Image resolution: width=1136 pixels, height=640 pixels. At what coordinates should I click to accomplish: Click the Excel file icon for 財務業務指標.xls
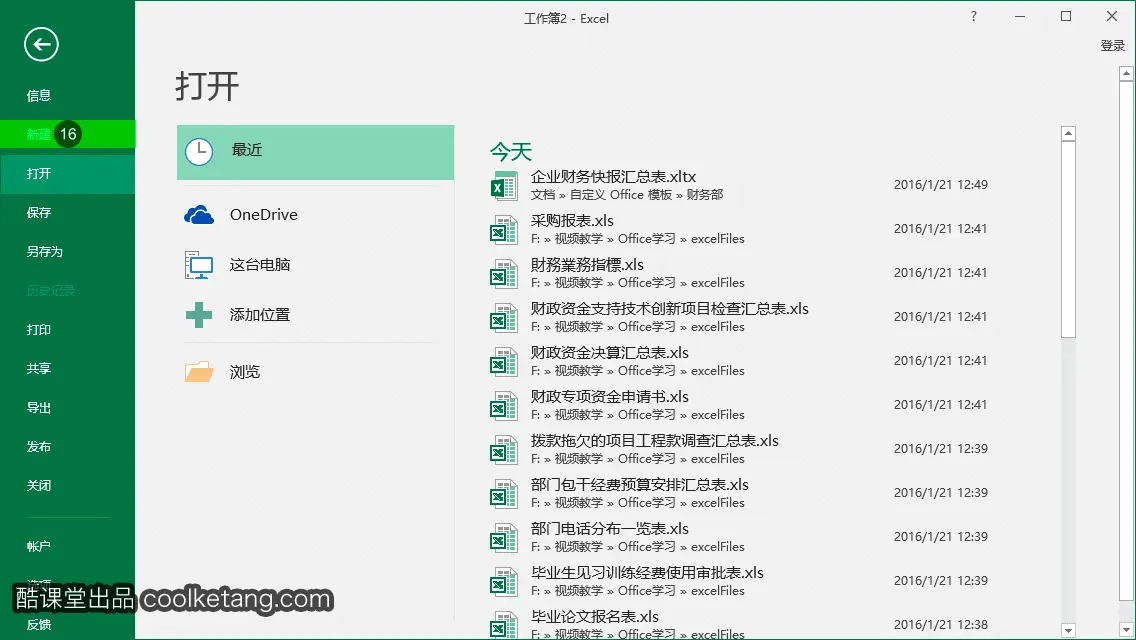(504, 274)
